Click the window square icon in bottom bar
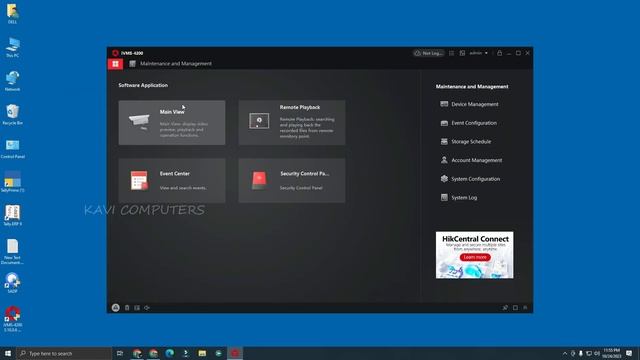Image resolution: width=640 pixels, height=360 pixels. [x=515, y=308]
